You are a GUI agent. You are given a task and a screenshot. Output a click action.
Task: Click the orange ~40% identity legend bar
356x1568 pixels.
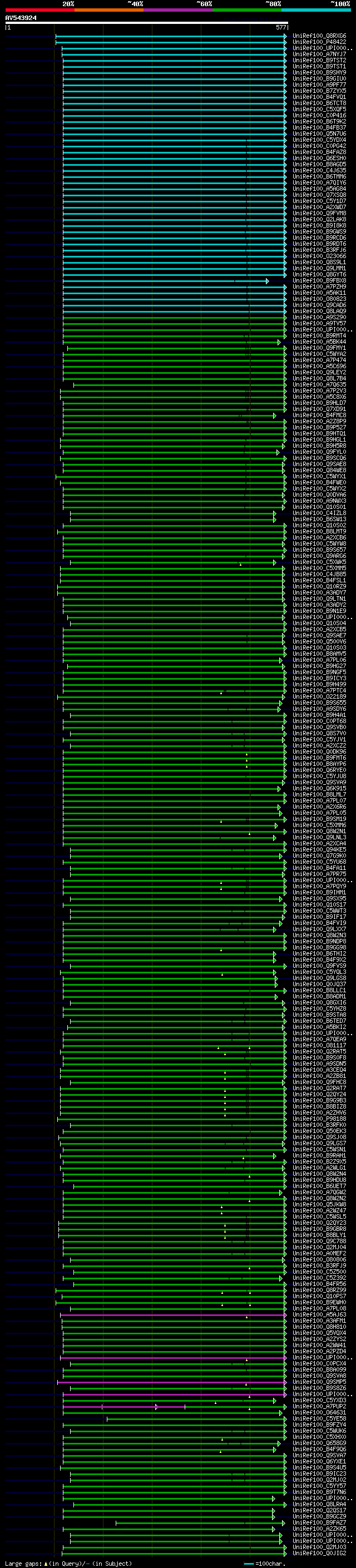[109, 10]
